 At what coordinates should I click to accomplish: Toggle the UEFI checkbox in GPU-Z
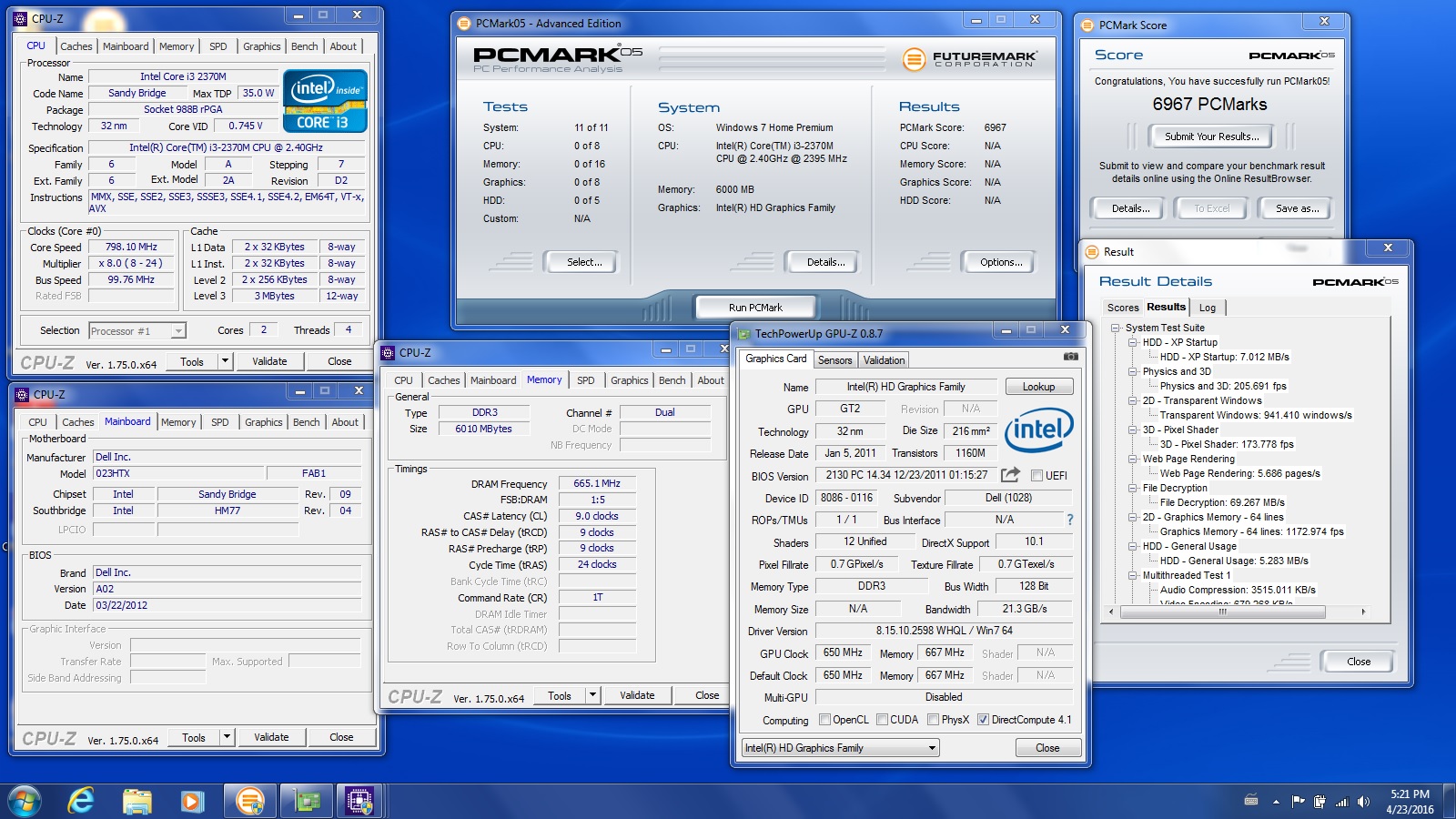[x=1036, y=475]
